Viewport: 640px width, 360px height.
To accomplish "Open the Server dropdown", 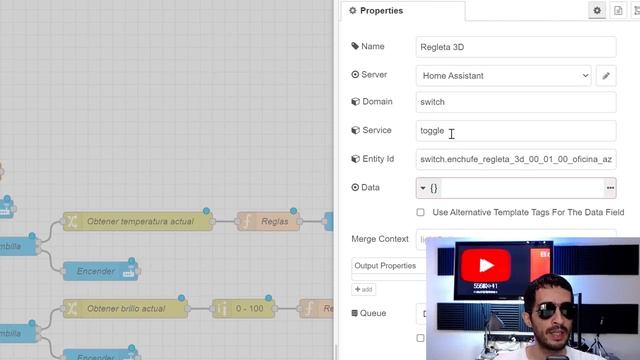I will 503,76.
